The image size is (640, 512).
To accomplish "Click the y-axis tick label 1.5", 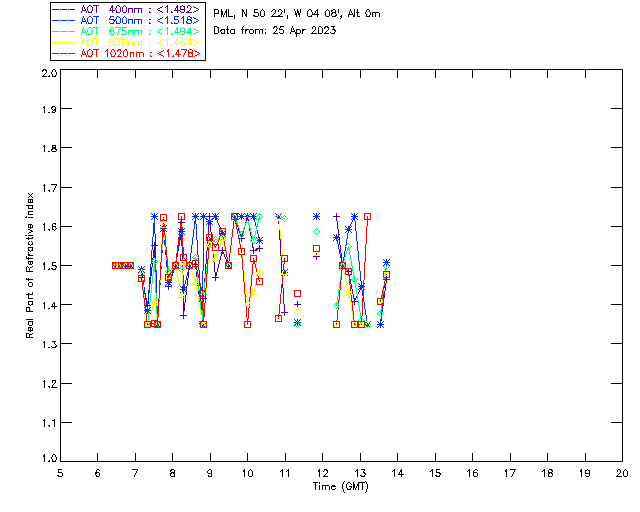I will 49,266.
